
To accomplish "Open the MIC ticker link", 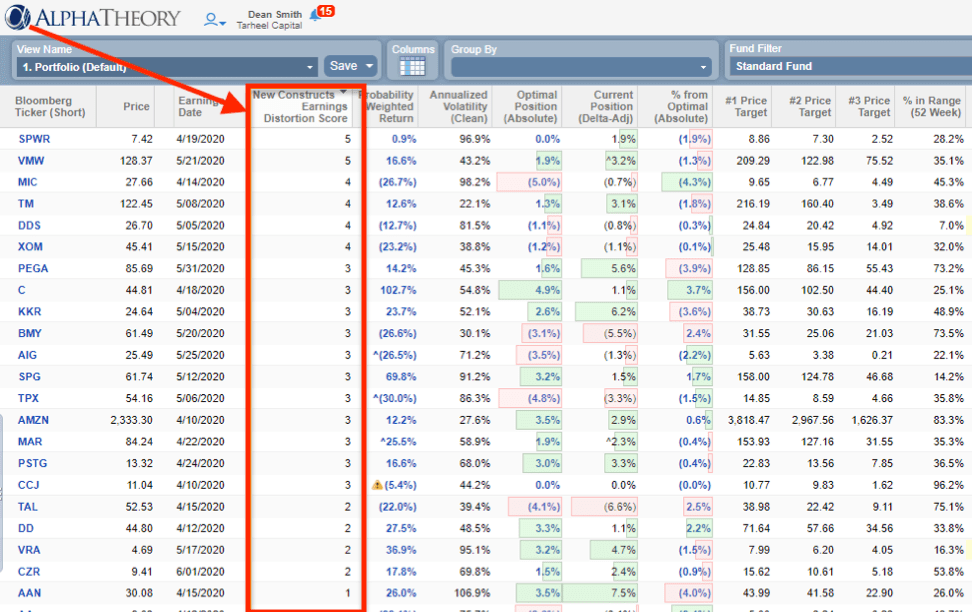I will pos(27,182).
